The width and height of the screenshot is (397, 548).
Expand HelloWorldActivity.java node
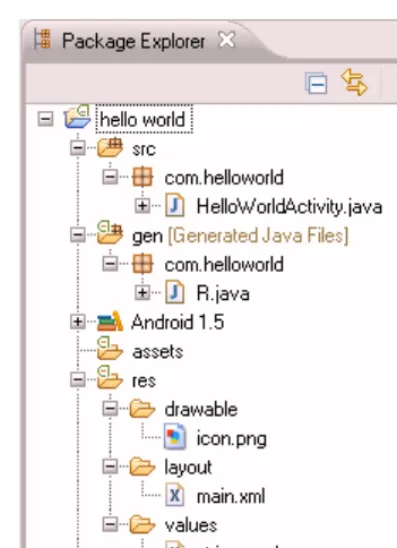(142, 206)
